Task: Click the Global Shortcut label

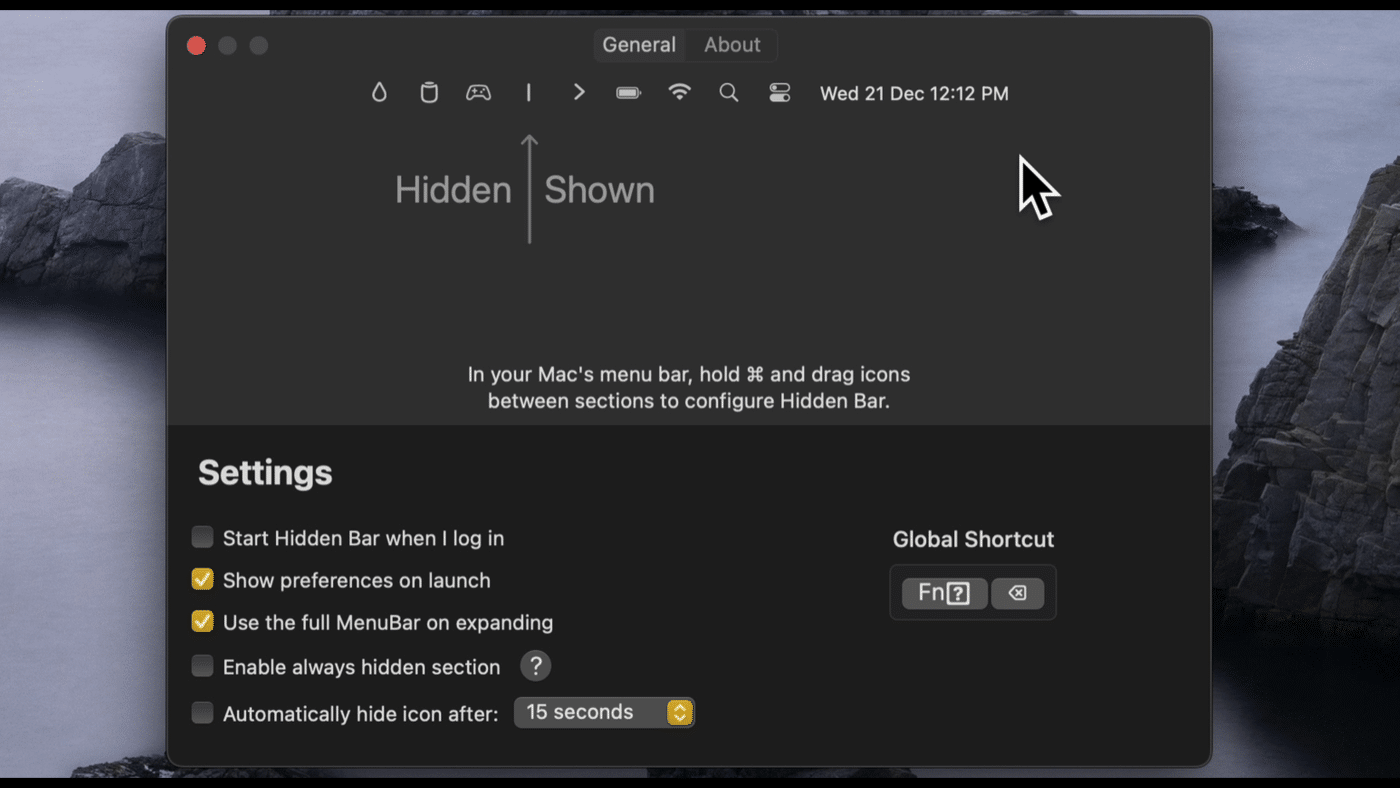Action: coord(973,540)
